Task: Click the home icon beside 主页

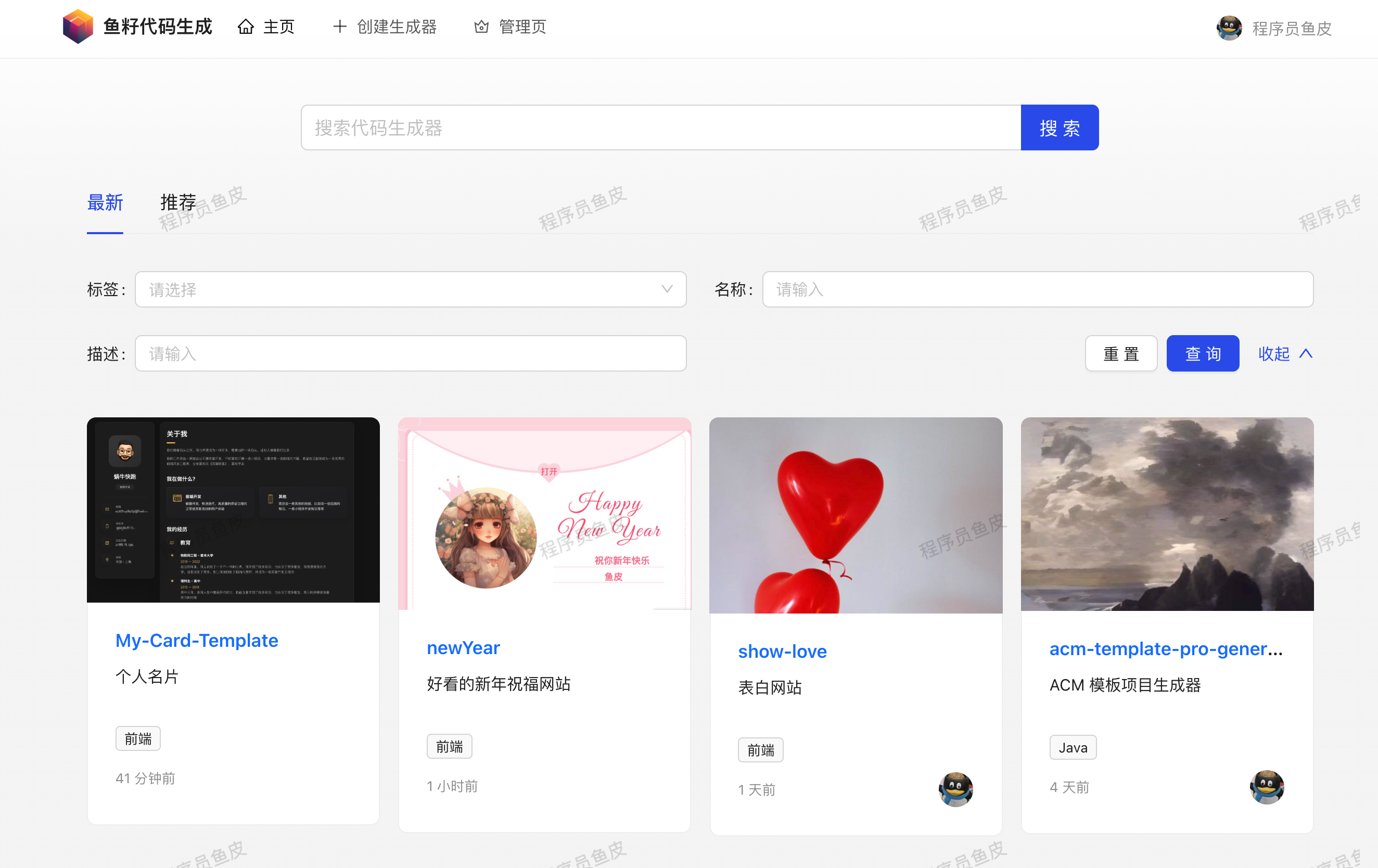Action: point(246,27)
